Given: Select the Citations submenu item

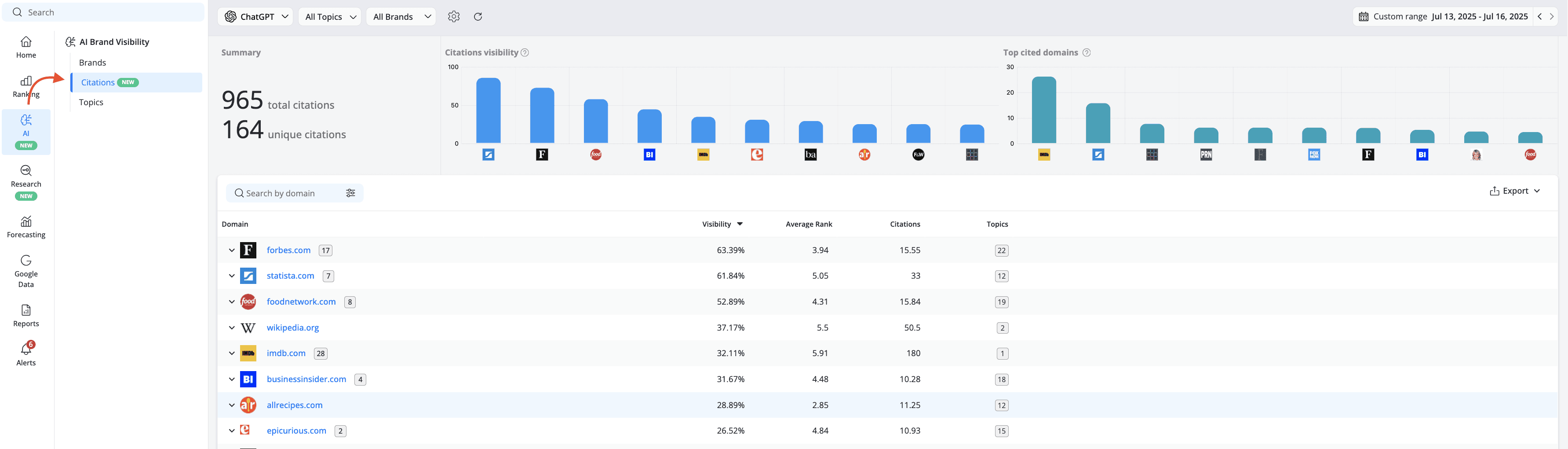Looking at the screenshot, I should [x=136, y=82].
